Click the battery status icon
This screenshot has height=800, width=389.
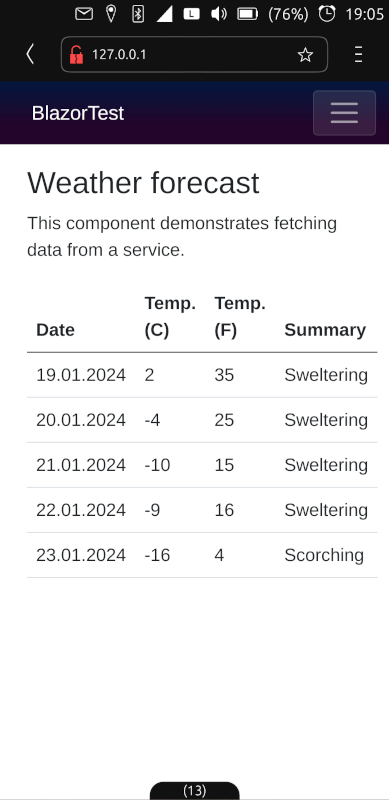pos(248,14)
